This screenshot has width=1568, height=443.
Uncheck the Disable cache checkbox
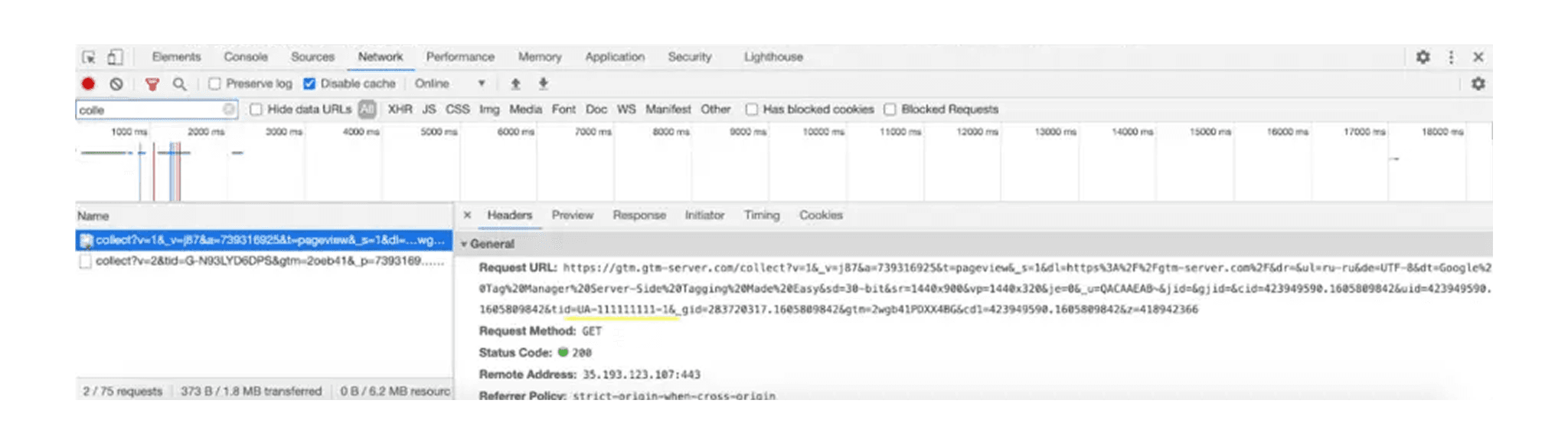click(309, 84)
